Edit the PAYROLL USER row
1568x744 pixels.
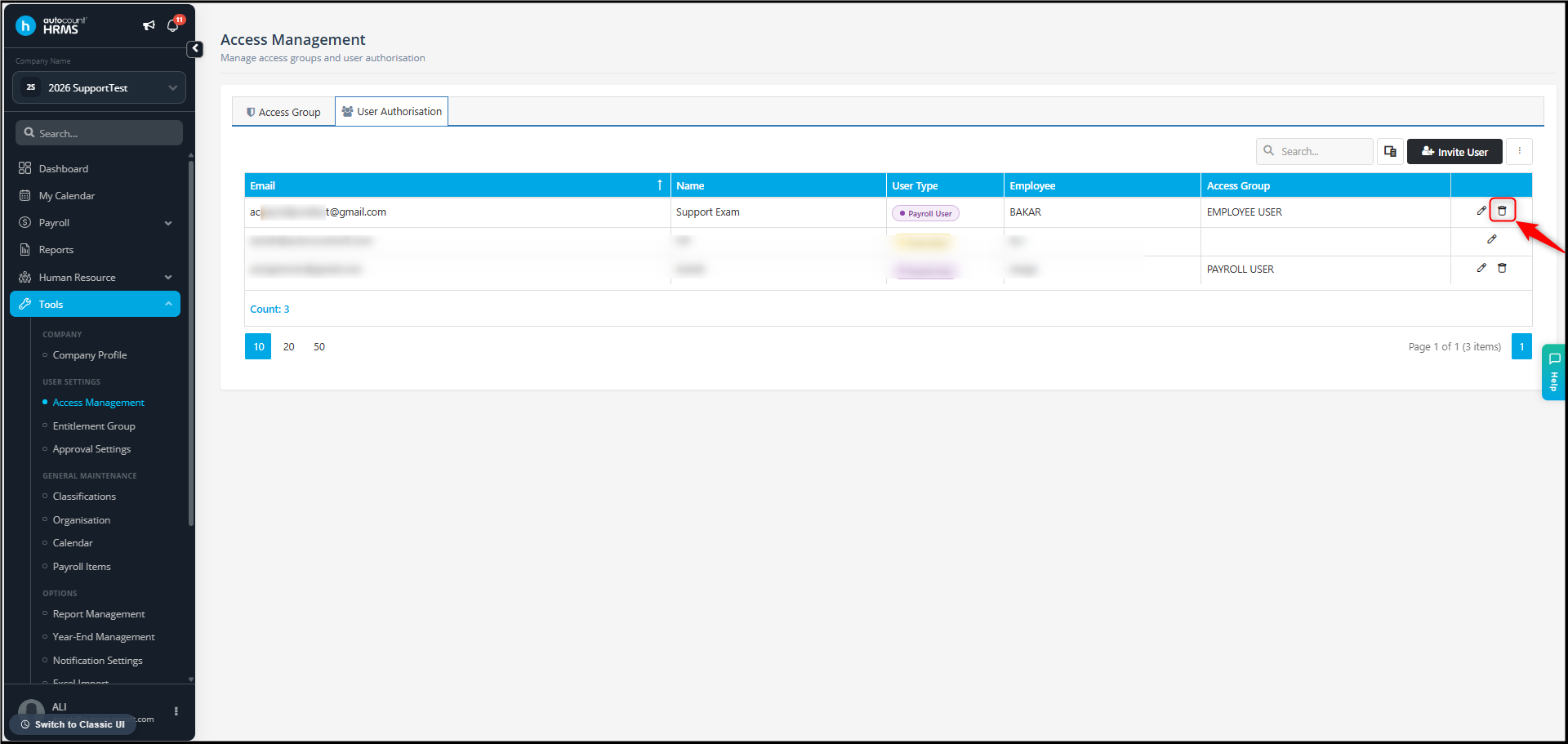(1481, 268)
